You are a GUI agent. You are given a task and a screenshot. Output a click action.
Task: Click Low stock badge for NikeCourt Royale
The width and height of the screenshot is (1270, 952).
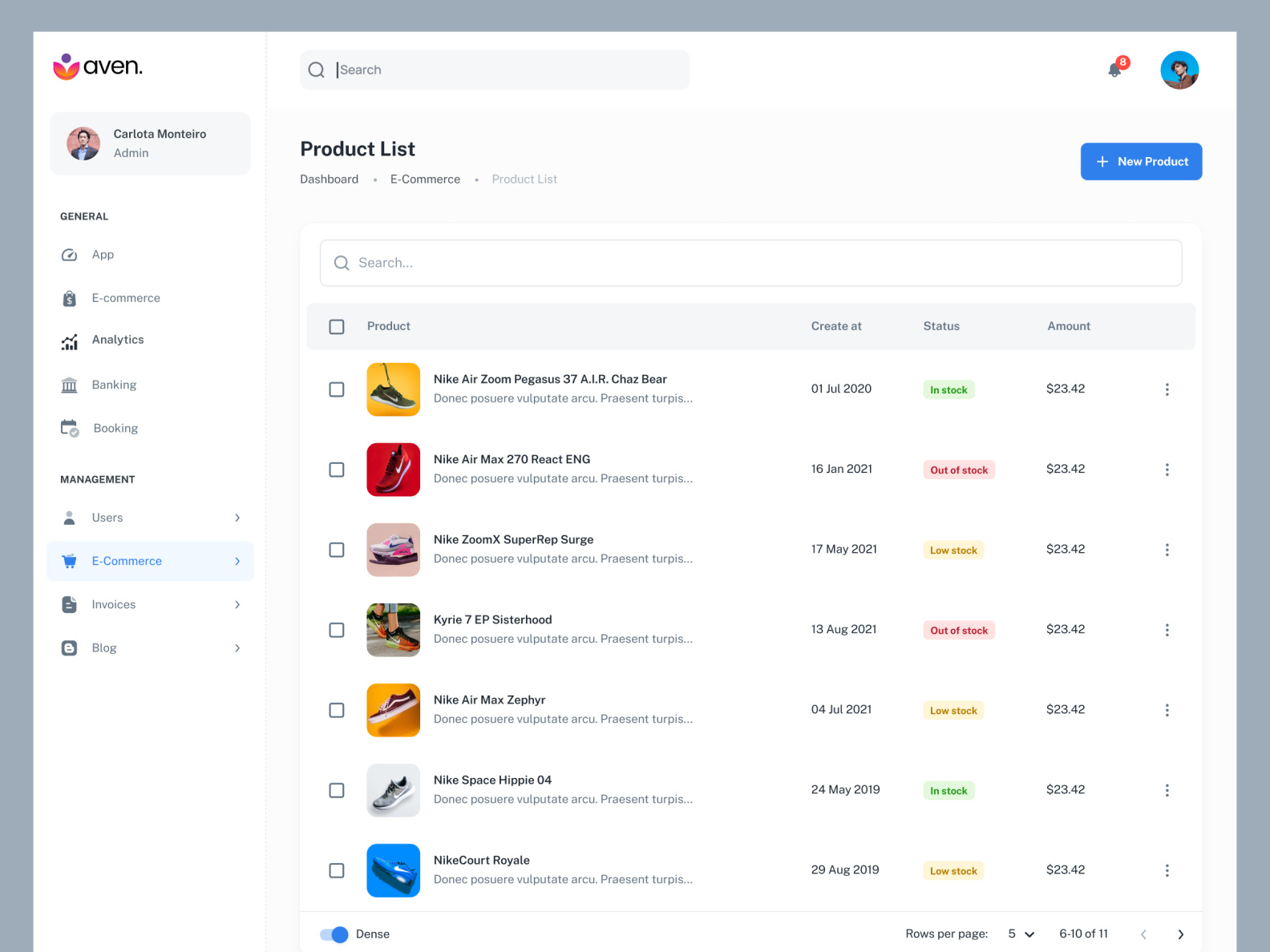953,871
